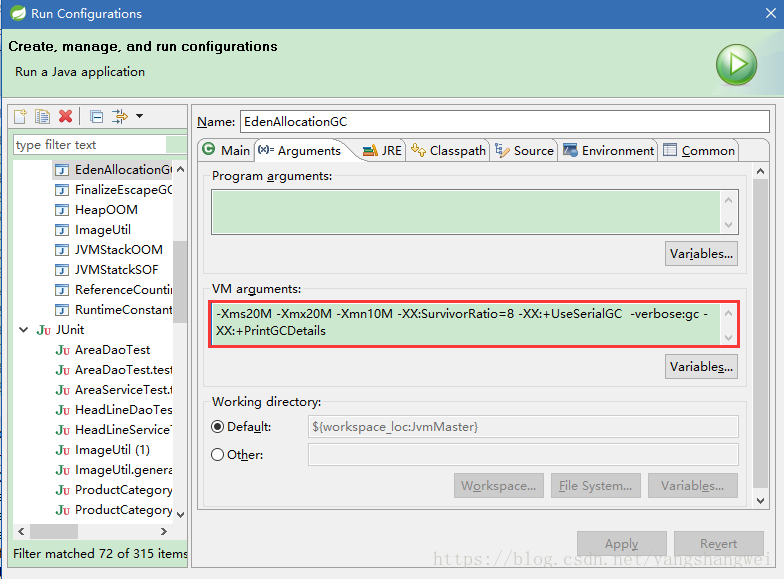Image resolution: width=784 pixels, height=579 pixels.
Task: Open the filter toolbar dropdown arrow
Action: (x=139, y=116)
